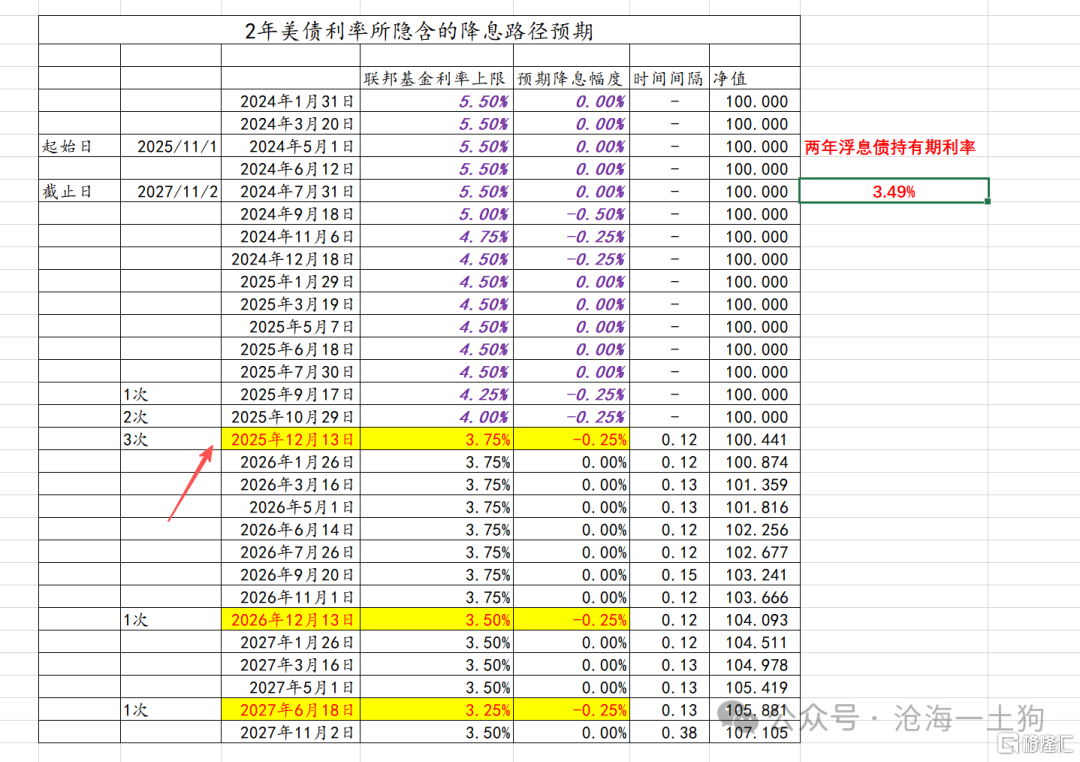Select the highlighted 2027年6月18日 date cell
The height and width of the screenshot is (762, 1080).
coord(291,710)
